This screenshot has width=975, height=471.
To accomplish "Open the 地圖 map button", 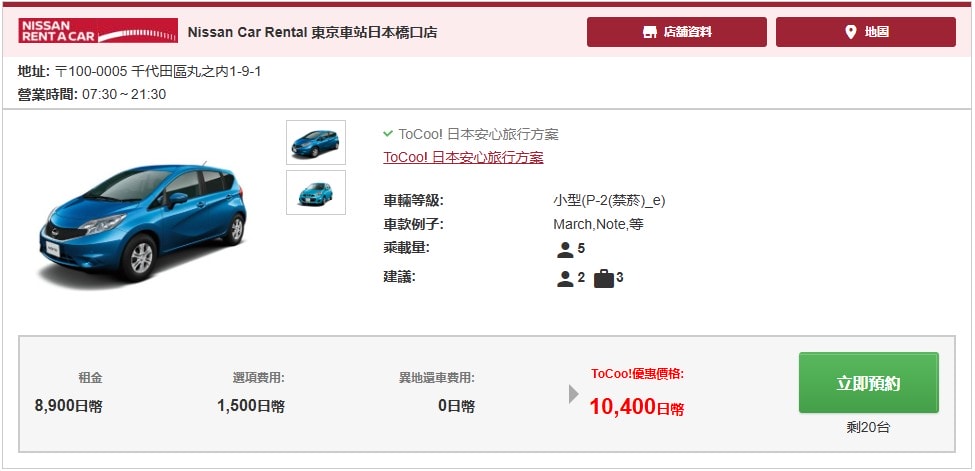I will (x=866, y=32).
